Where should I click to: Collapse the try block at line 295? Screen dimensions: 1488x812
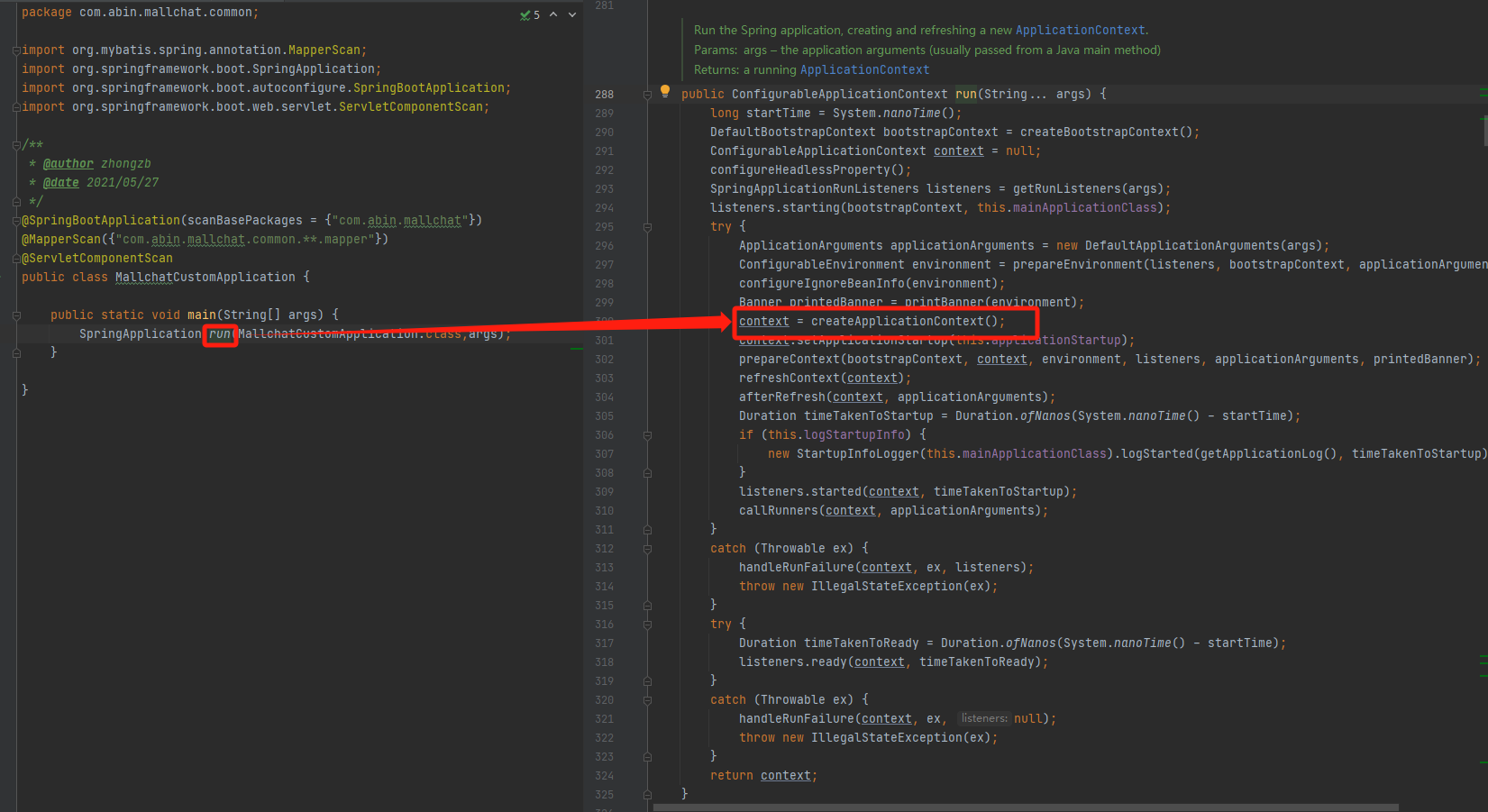pos(647,227)
